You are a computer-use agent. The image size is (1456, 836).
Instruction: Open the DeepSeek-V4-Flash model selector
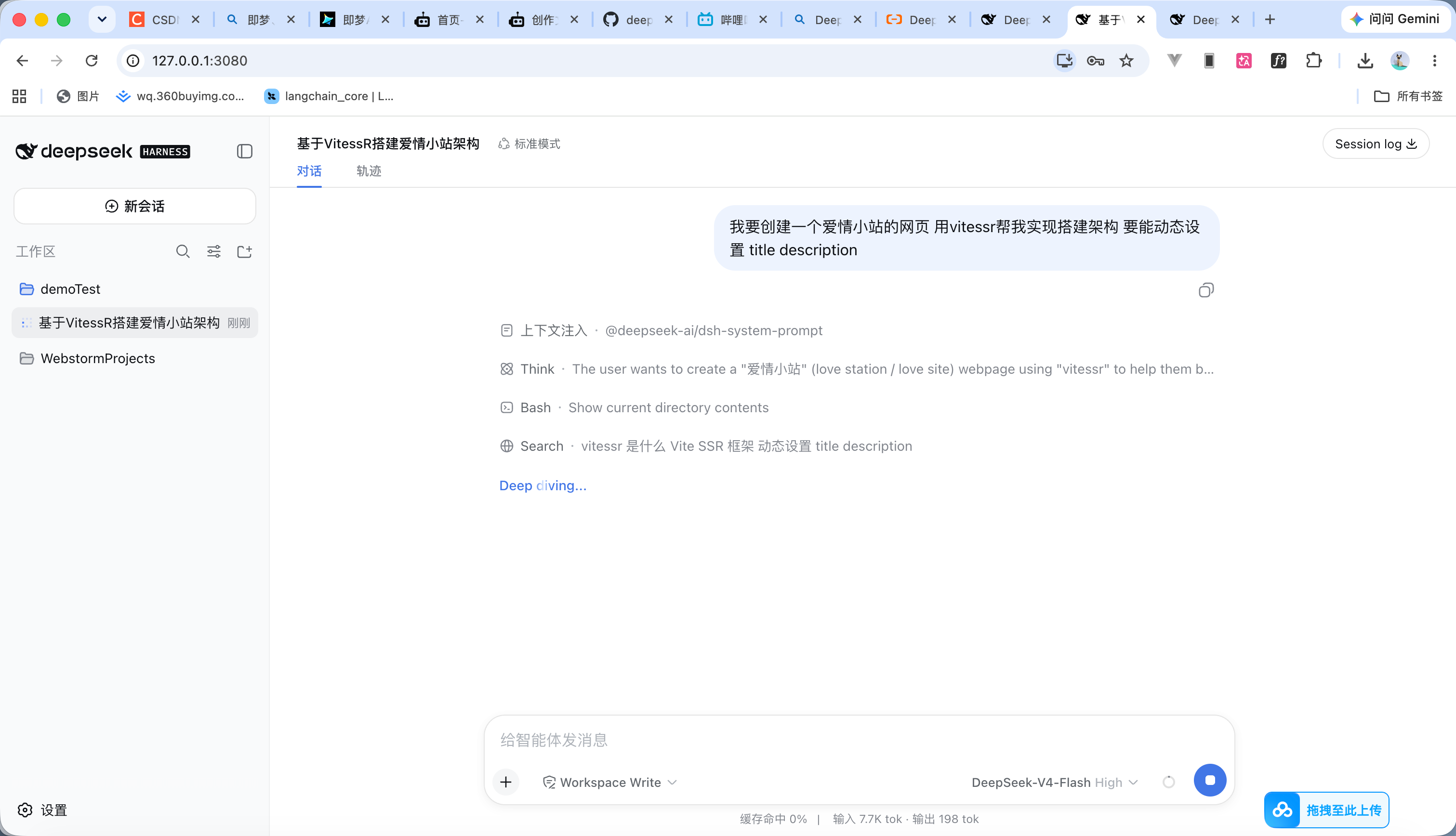(1055, 782)
